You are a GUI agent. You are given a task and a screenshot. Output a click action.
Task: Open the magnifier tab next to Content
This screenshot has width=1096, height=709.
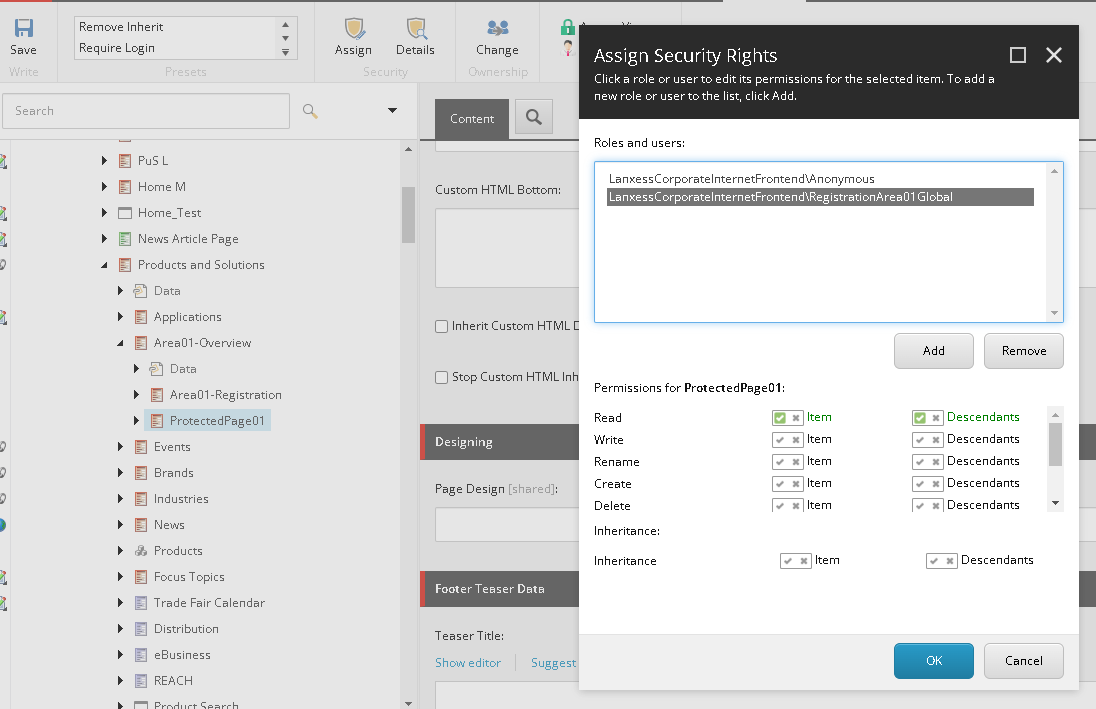pos(534,117)
